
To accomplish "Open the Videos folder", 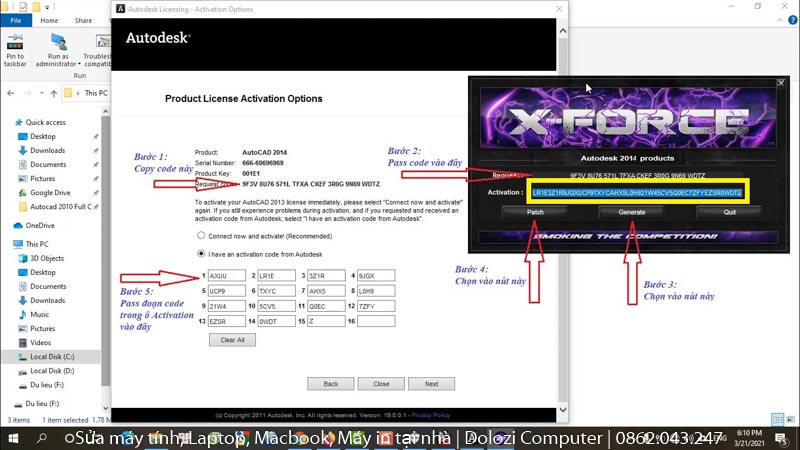I will tap(40, 343).
